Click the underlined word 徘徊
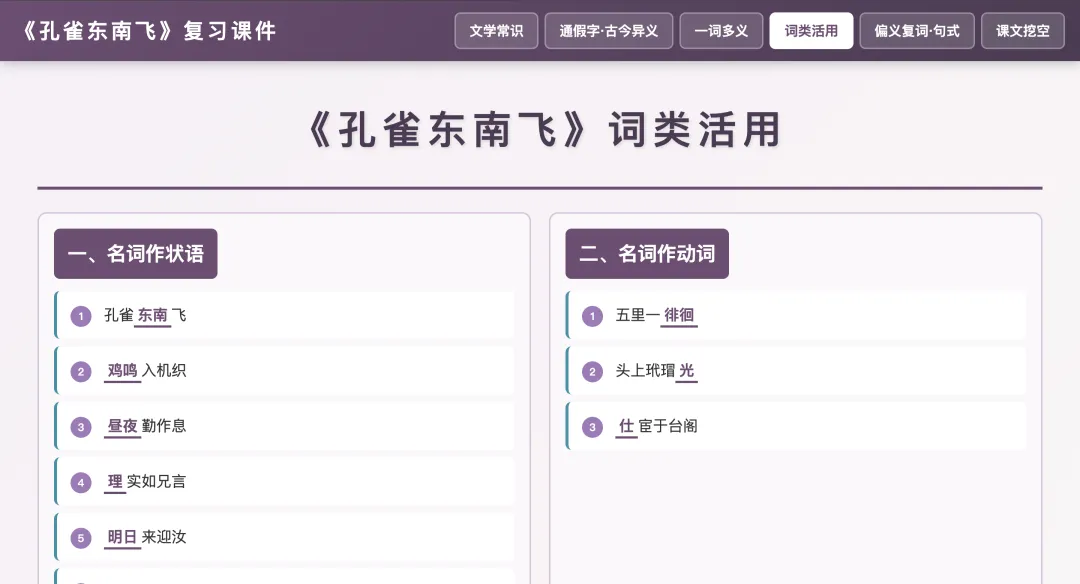This screenshot has width=1080, height=584. 680,316
